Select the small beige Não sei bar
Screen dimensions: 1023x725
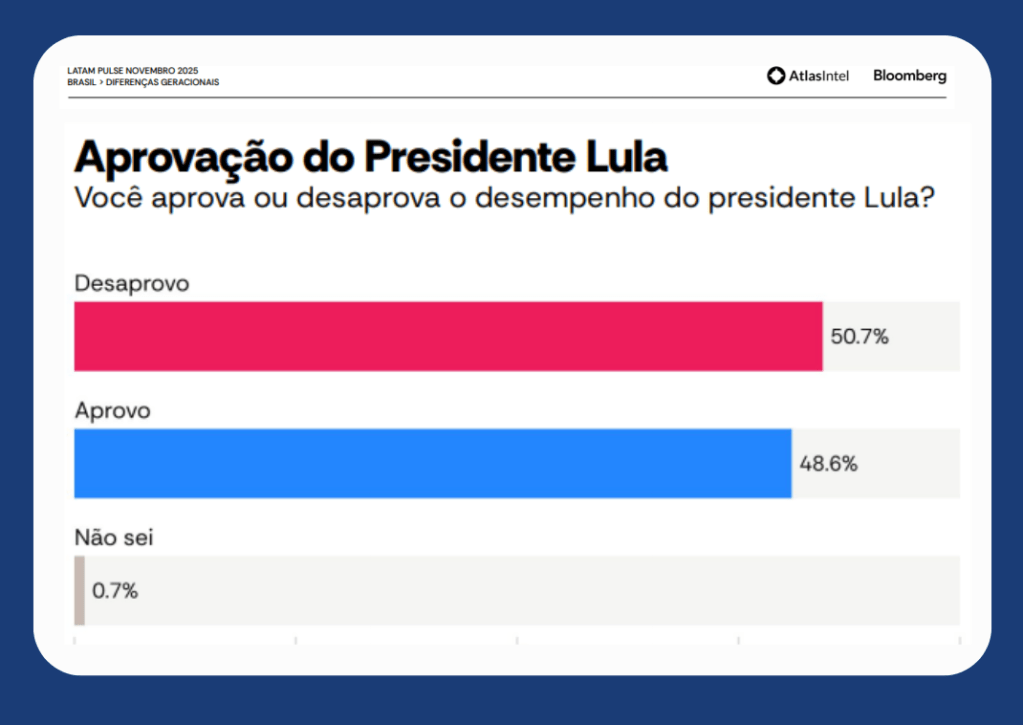[x=79, y=590]
